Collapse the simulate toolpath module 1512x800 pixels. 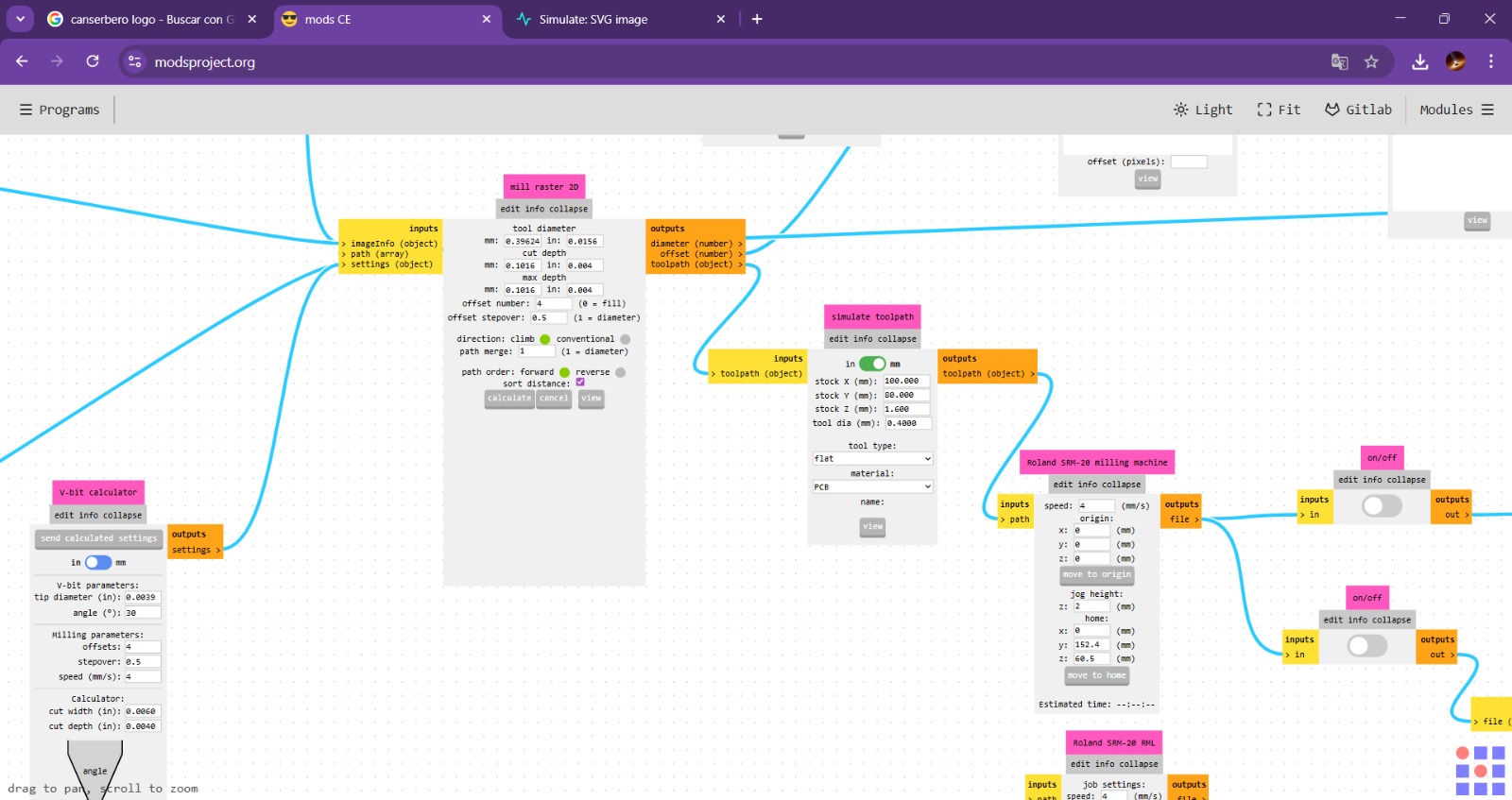coord(897,339)
